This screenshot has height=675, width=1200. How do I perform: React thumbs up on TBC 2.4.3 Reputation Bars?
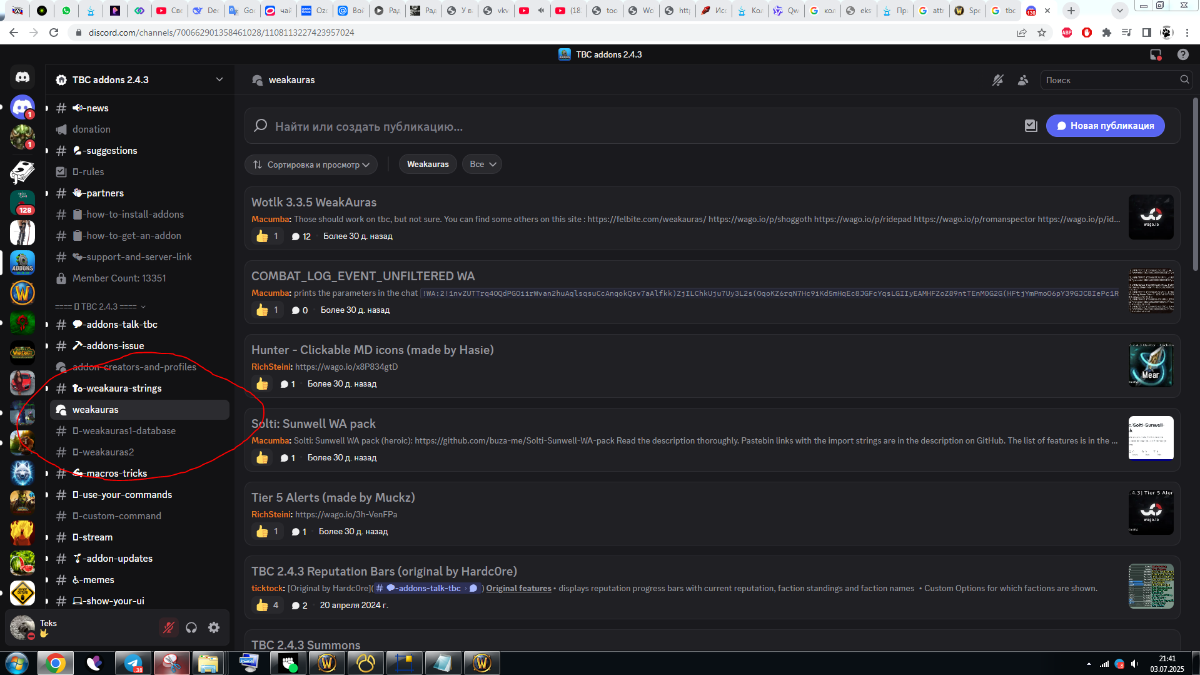[267, 605]
